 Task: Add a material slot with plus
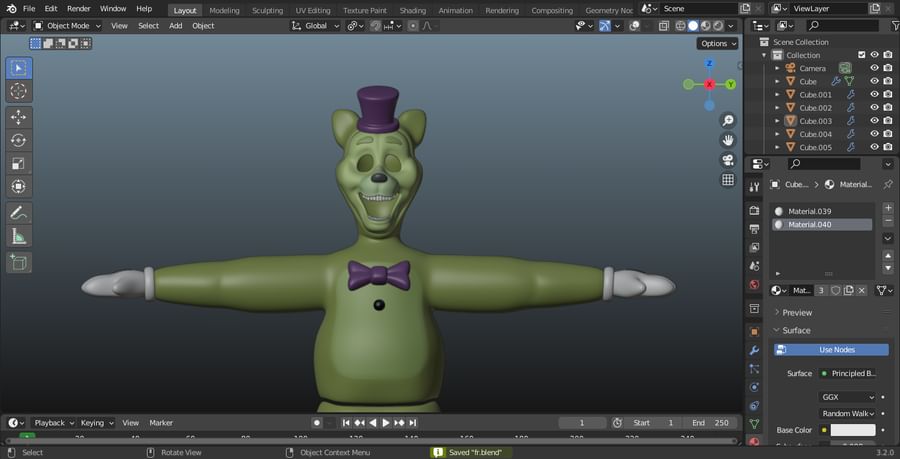[888, 208]
